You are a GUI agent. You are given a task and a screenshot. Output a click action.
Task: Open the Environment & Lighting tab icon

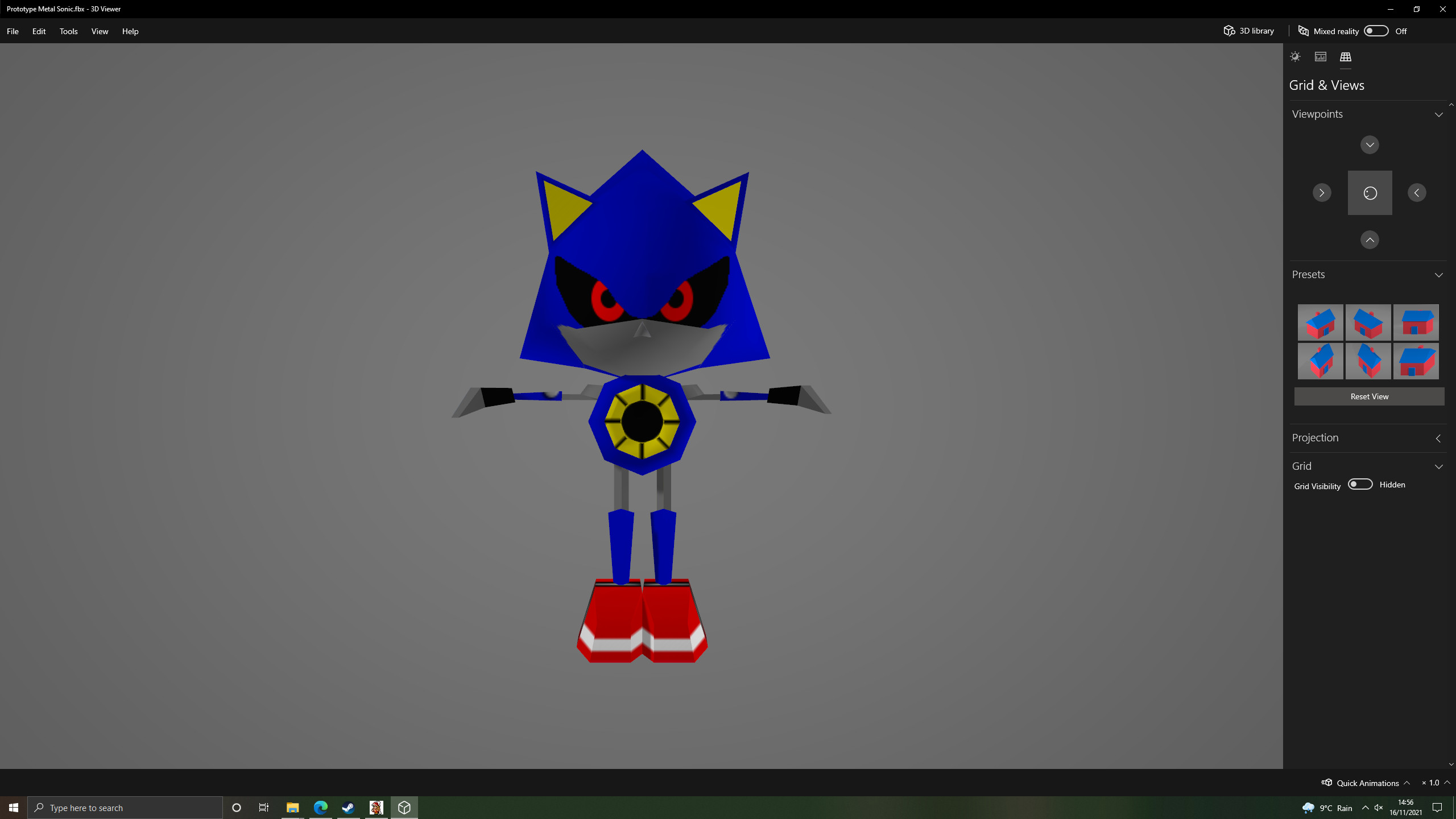coord(1295,57)
